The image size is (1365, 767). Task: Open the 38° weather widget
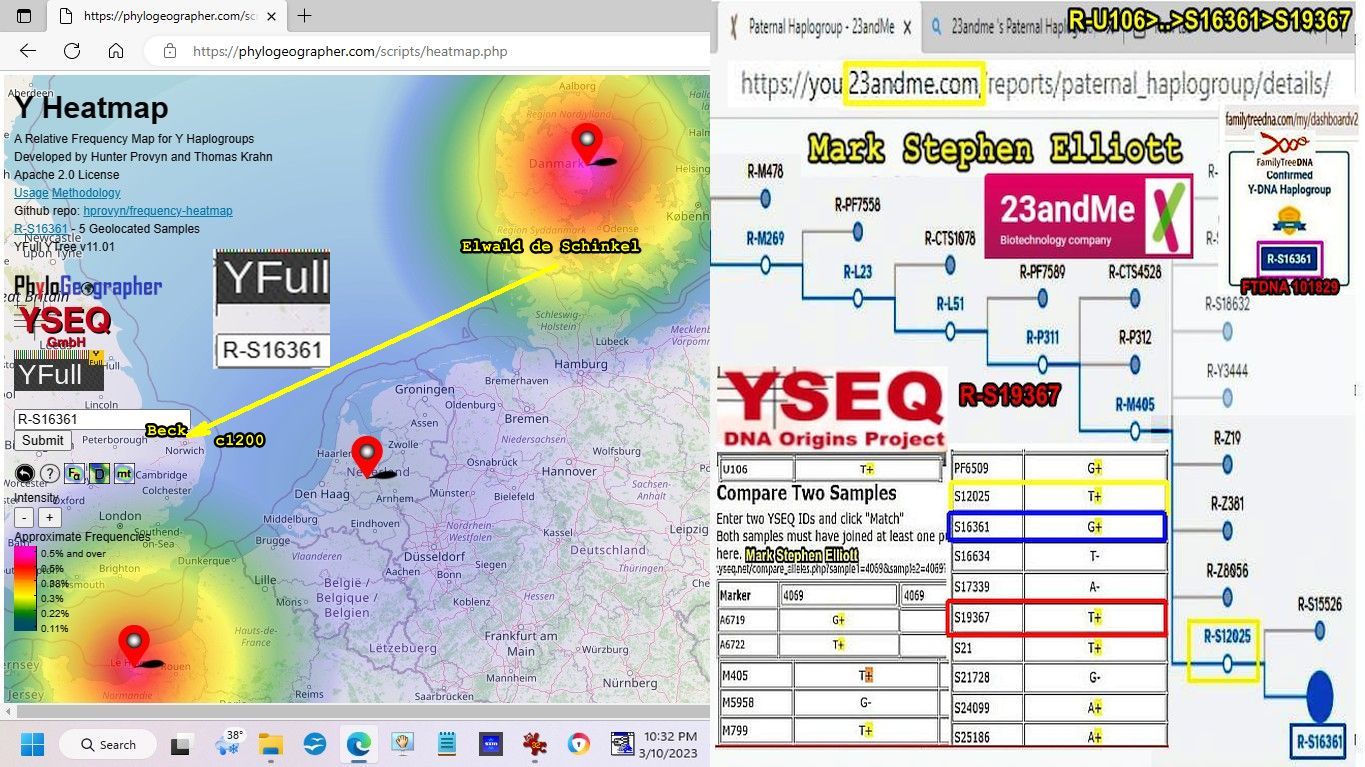coord(228,744)
